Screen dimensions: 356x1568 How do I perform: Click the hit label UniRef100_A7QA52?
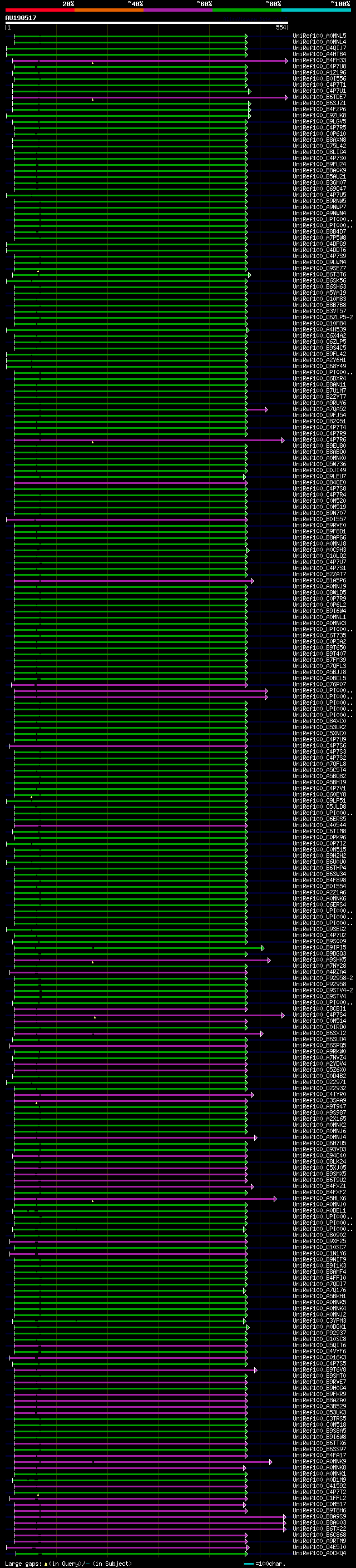pyautogui.click(x=319, y=409)
